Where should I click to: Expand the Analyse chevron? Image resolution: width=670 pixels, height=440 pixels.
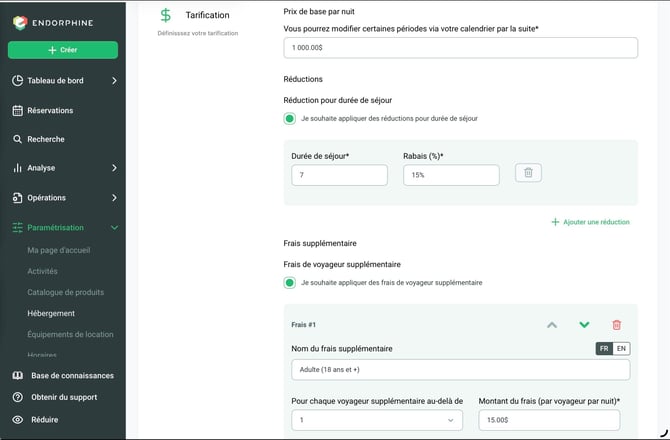tap(114, 168)
